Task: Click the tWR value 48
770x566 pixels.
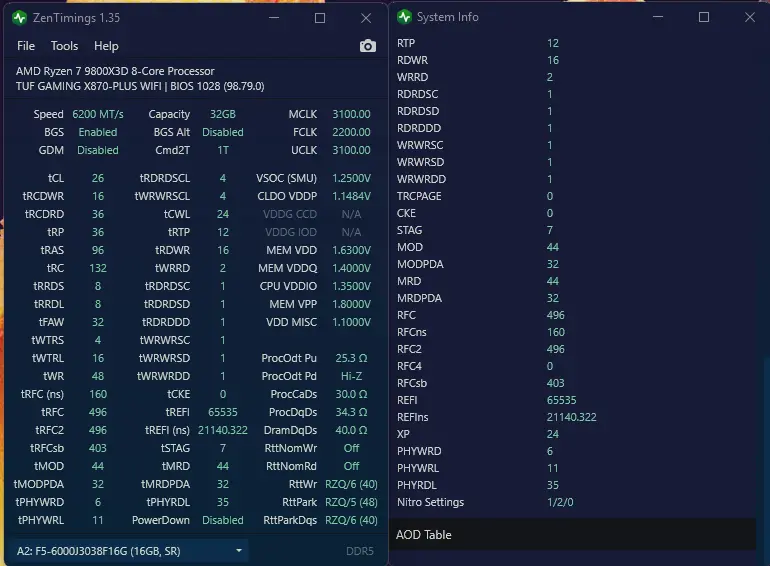Action: click(98, 376)
